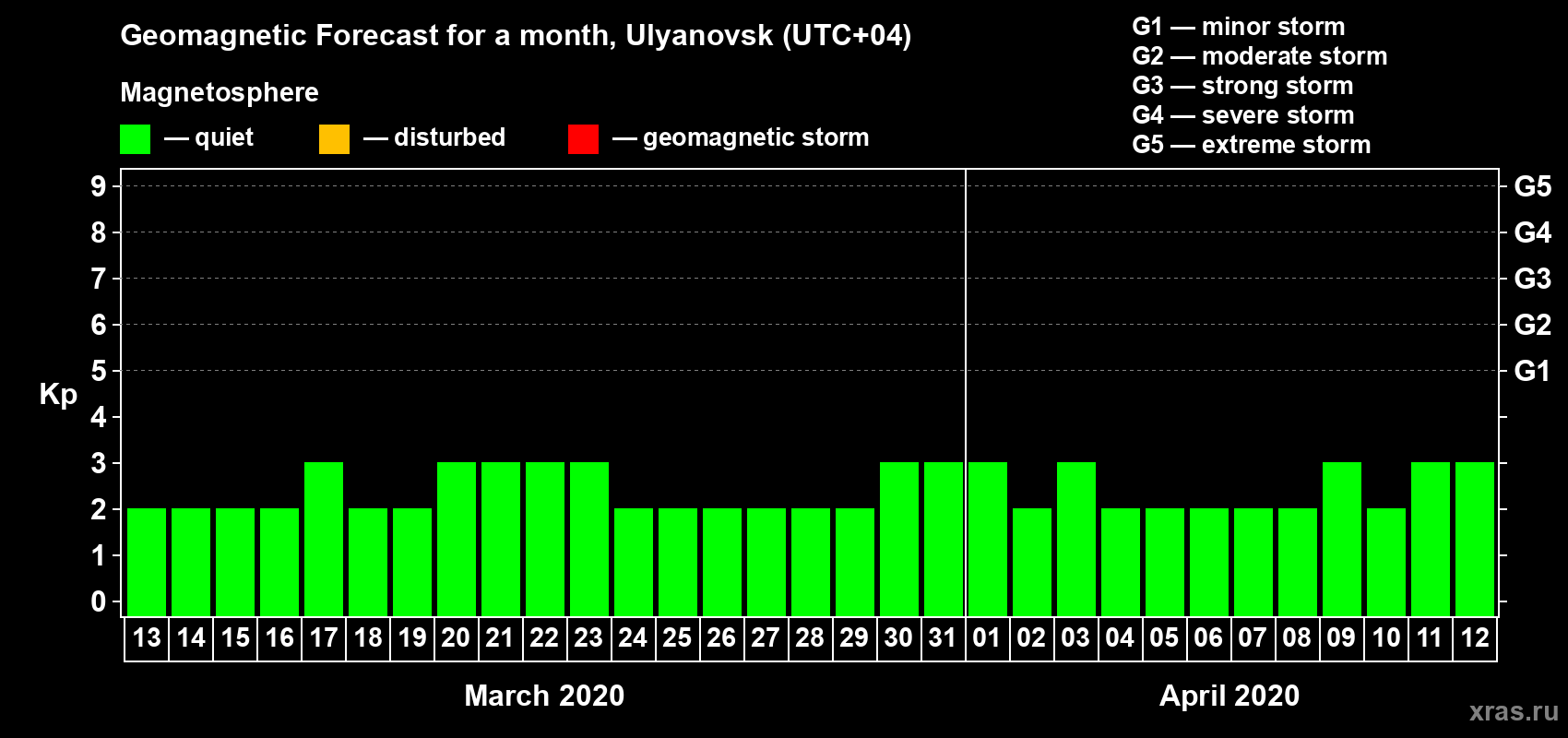Select the bar for March 26

(x=722, y=562)
